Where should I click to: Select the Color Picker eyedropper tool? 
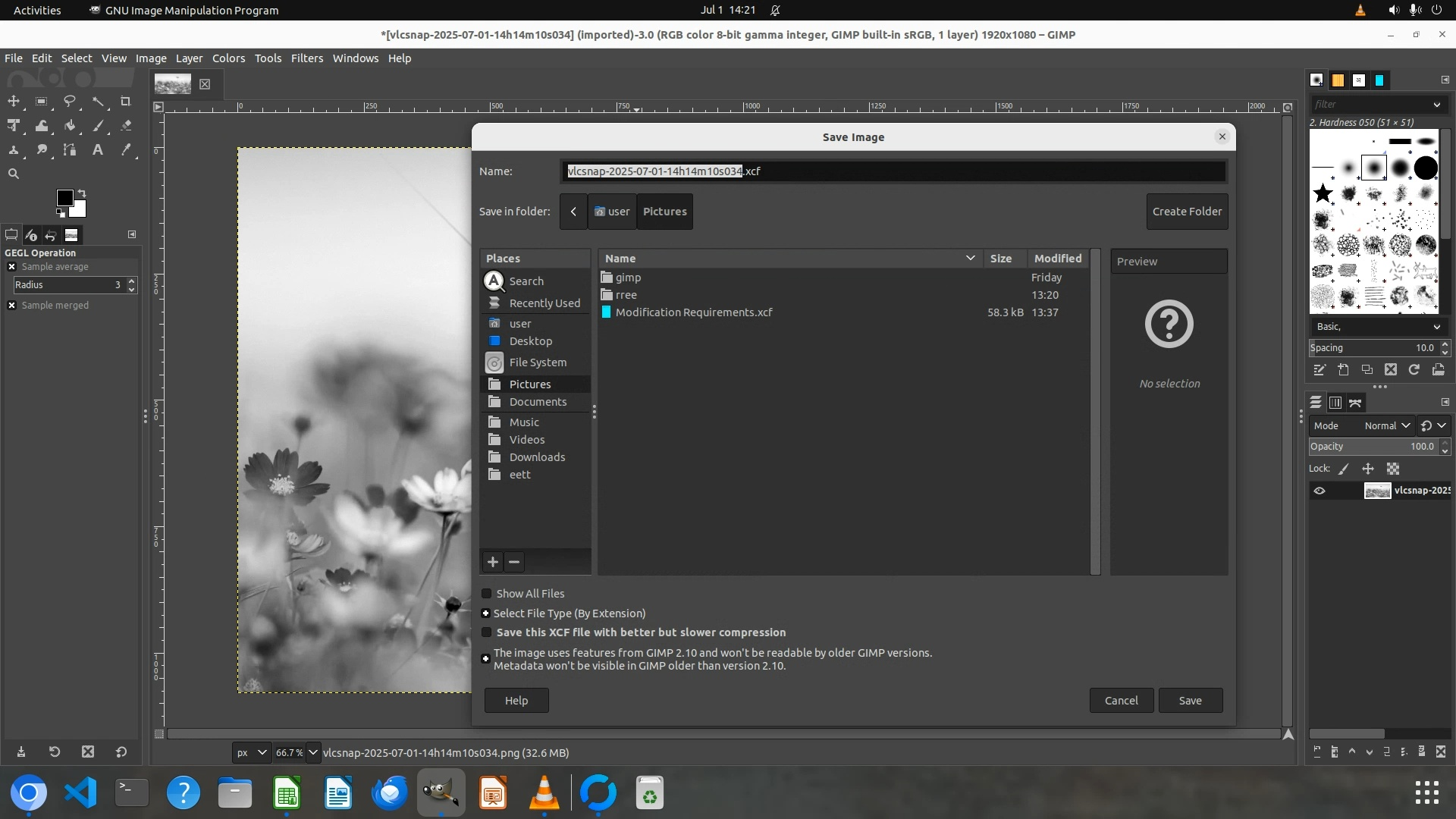tap(126, 150)
